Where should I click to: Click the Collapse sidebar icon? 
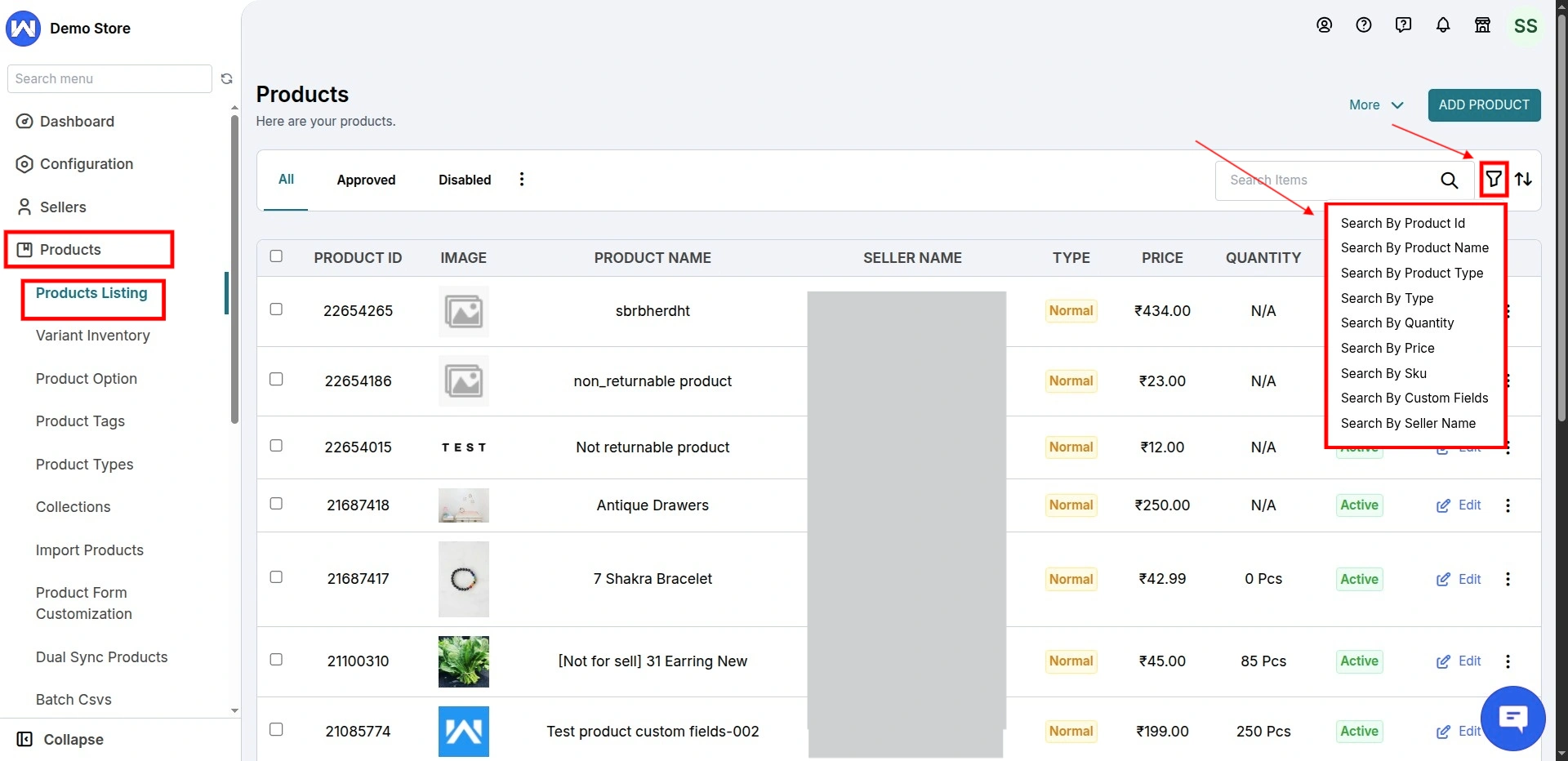click(24, 740)
